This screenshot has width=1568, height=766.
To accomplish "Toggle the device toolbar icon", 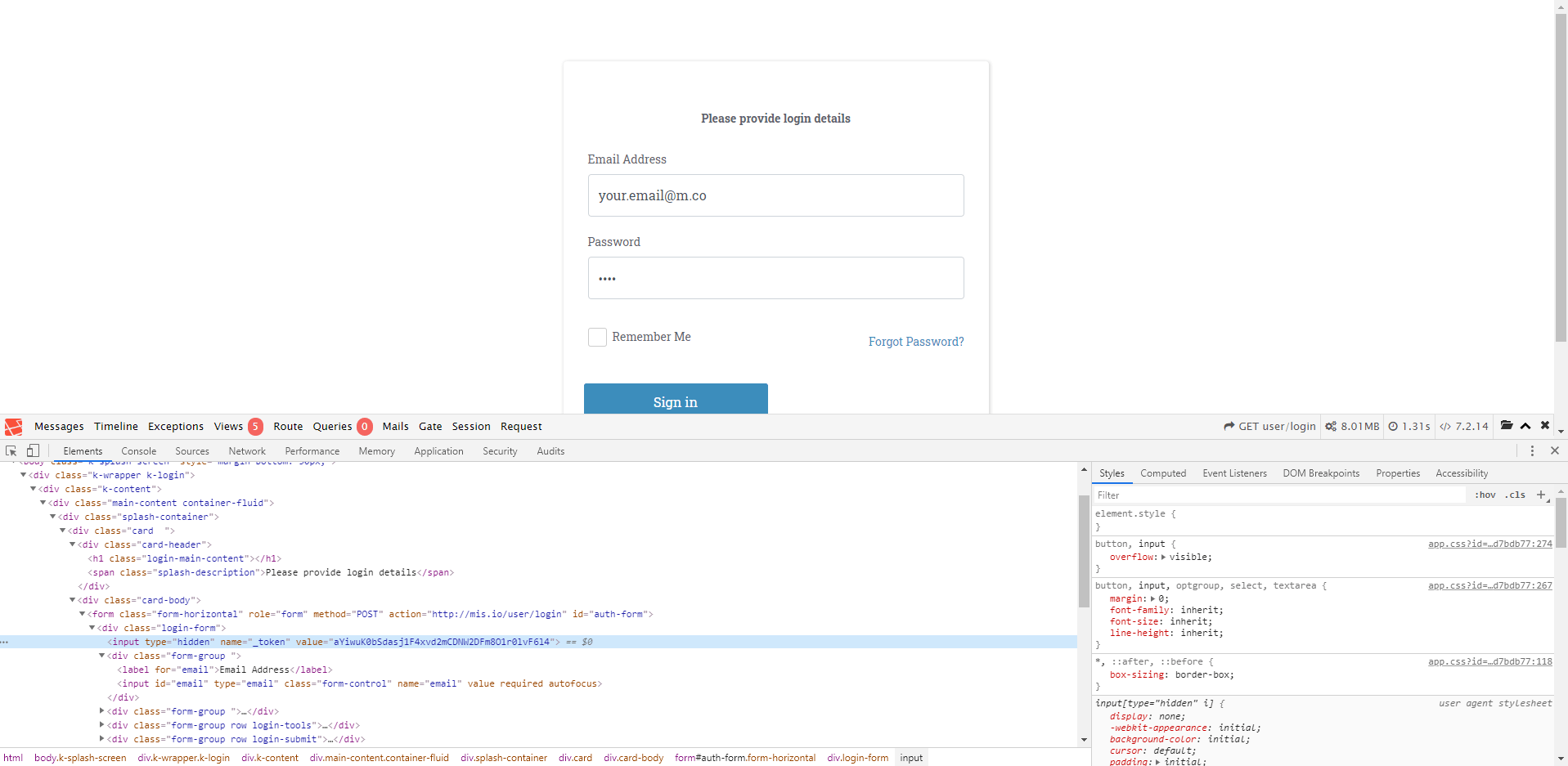I will coord(33,450).
